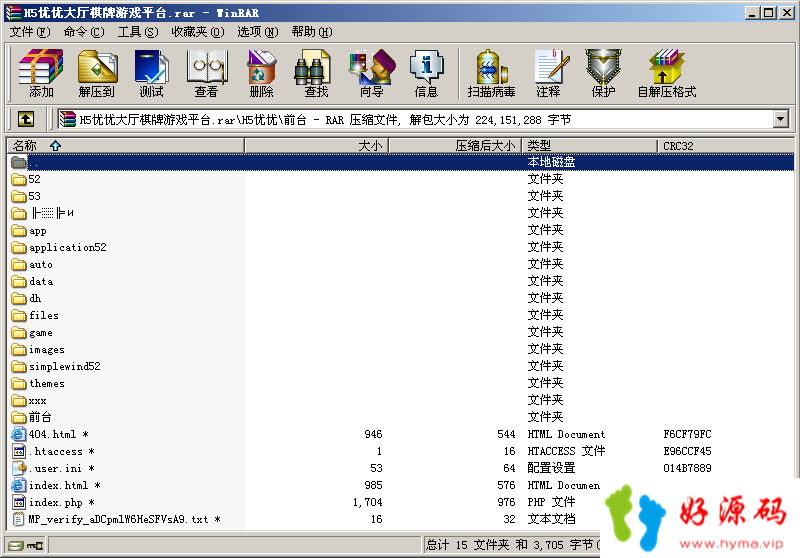Click the SFX (自解压格式) icon
Viewport: 800px width, 558px height.
pyautogui.click(x=667, y=73)
